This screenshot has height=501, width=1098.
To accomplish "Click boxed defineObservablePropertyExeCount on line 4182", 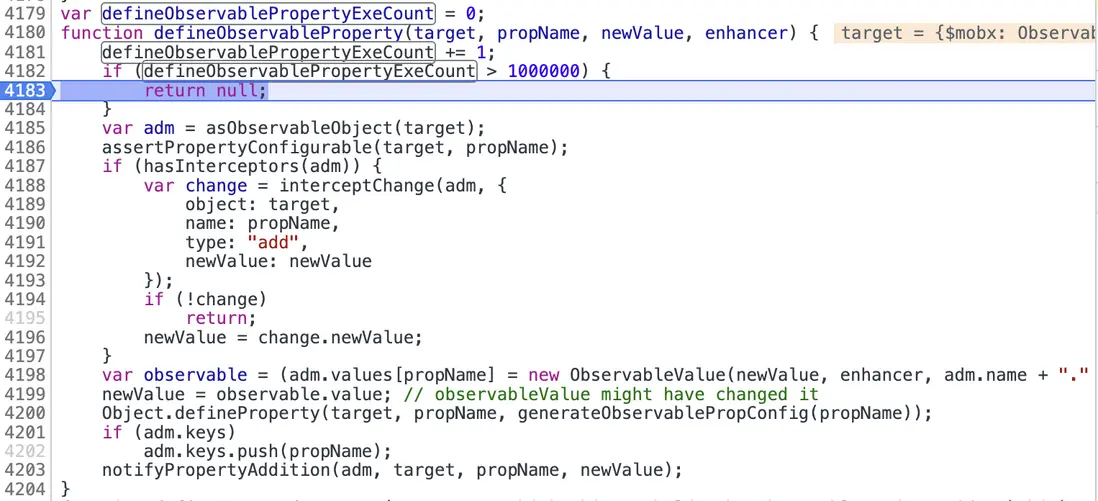I will (x=310, y=71).
